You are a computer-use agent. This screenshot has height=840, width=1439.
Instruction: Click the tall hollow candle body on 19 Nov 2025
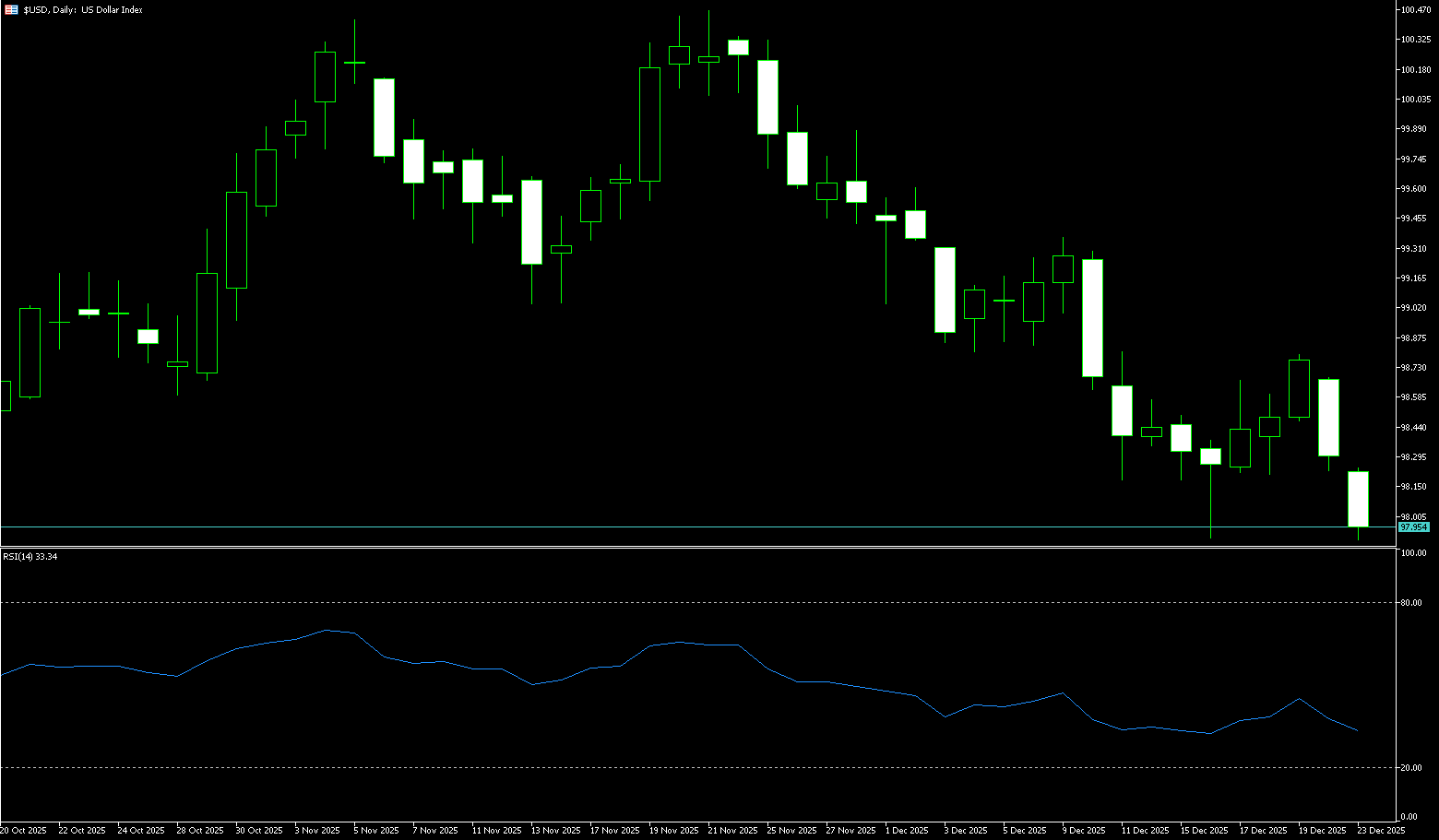click(649, 124)
